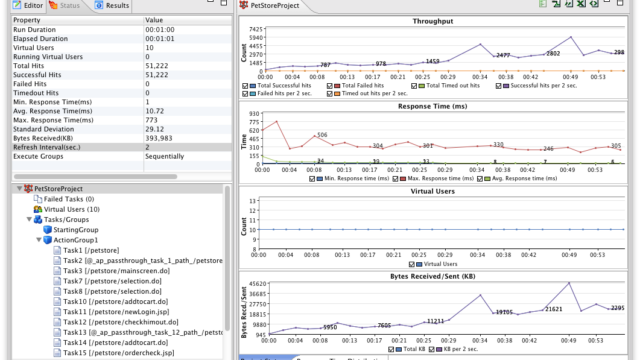This screenshot has width=640, height=360.
Task: Click the blue icon on the Results tab
Action: [x=99, y=5]
